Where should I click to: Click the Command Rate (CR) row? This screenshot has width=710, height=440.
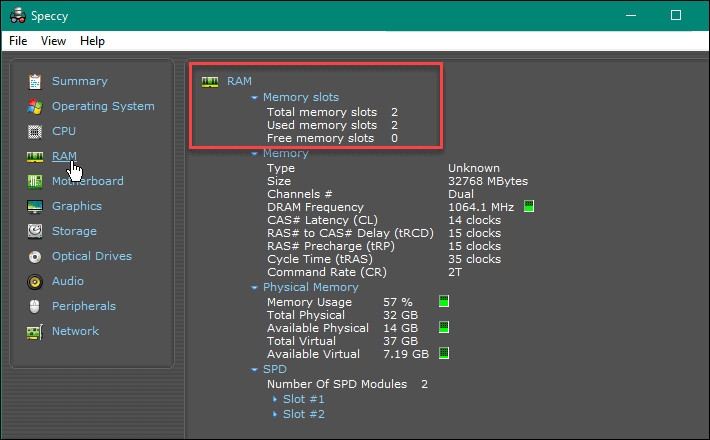tap(365, 273)
